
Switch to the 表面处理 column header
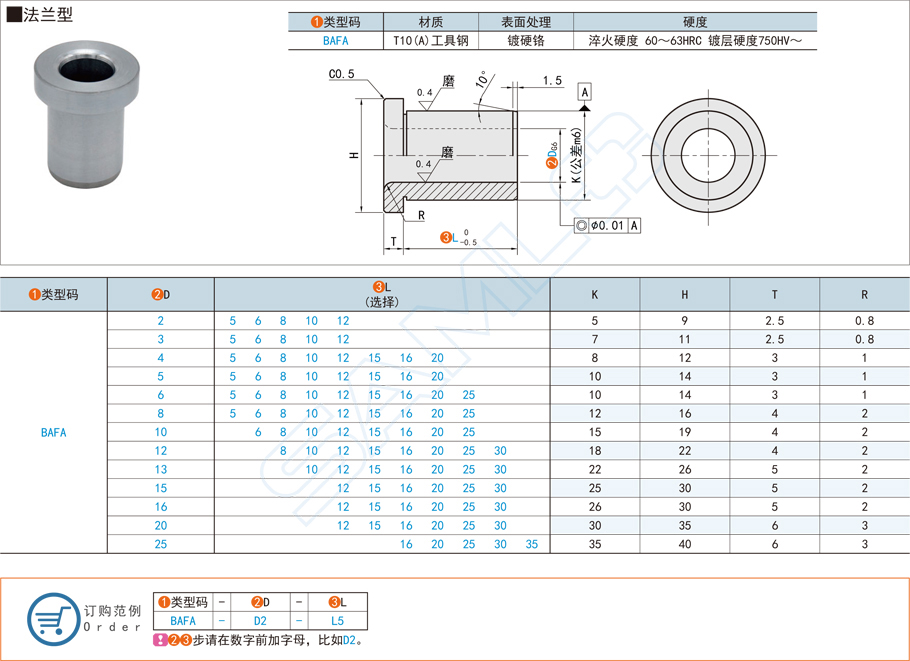coord(525,19)
